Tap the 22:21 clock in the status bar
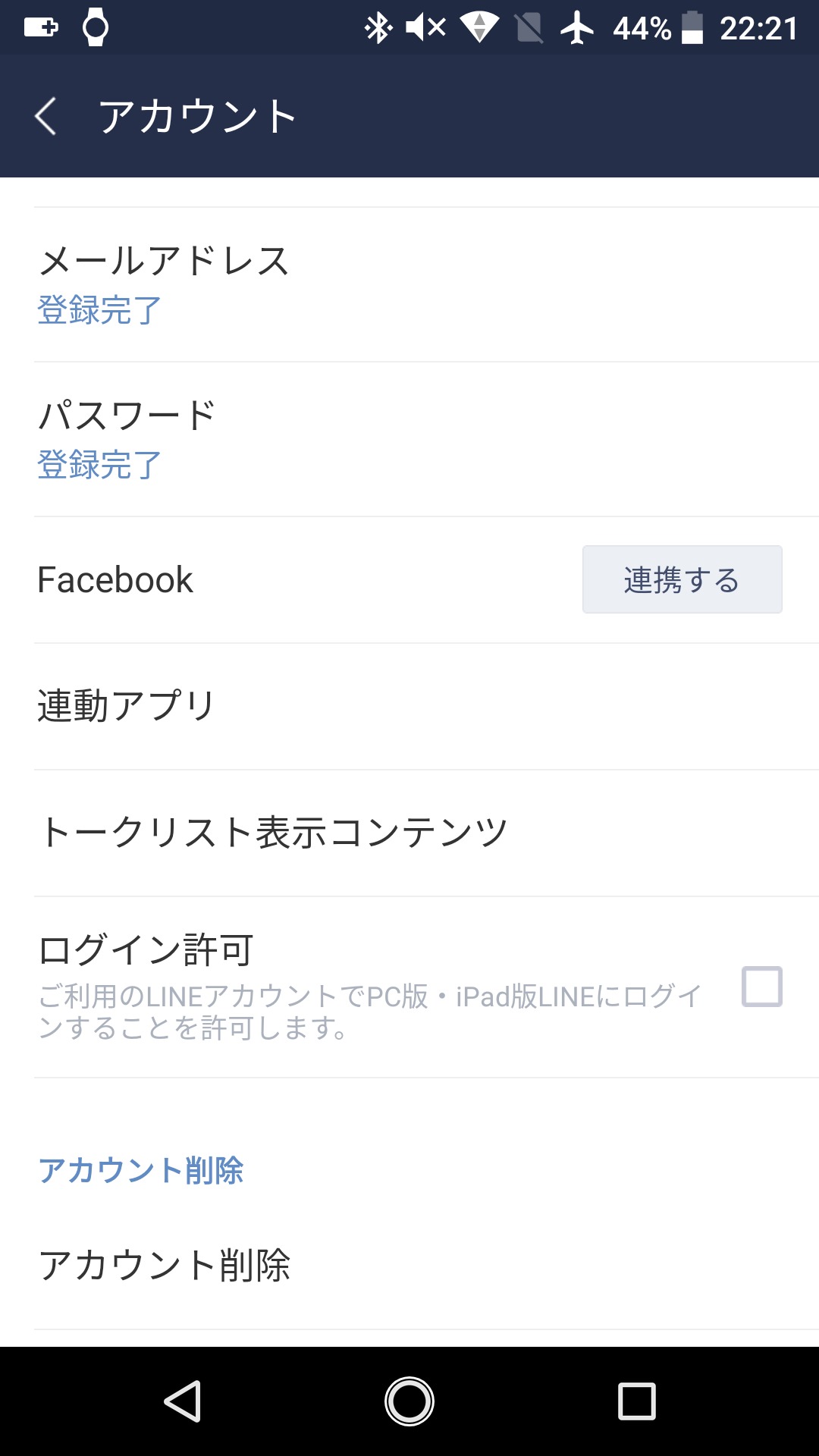Screen dimensions: 819x1456 point(758,29)
